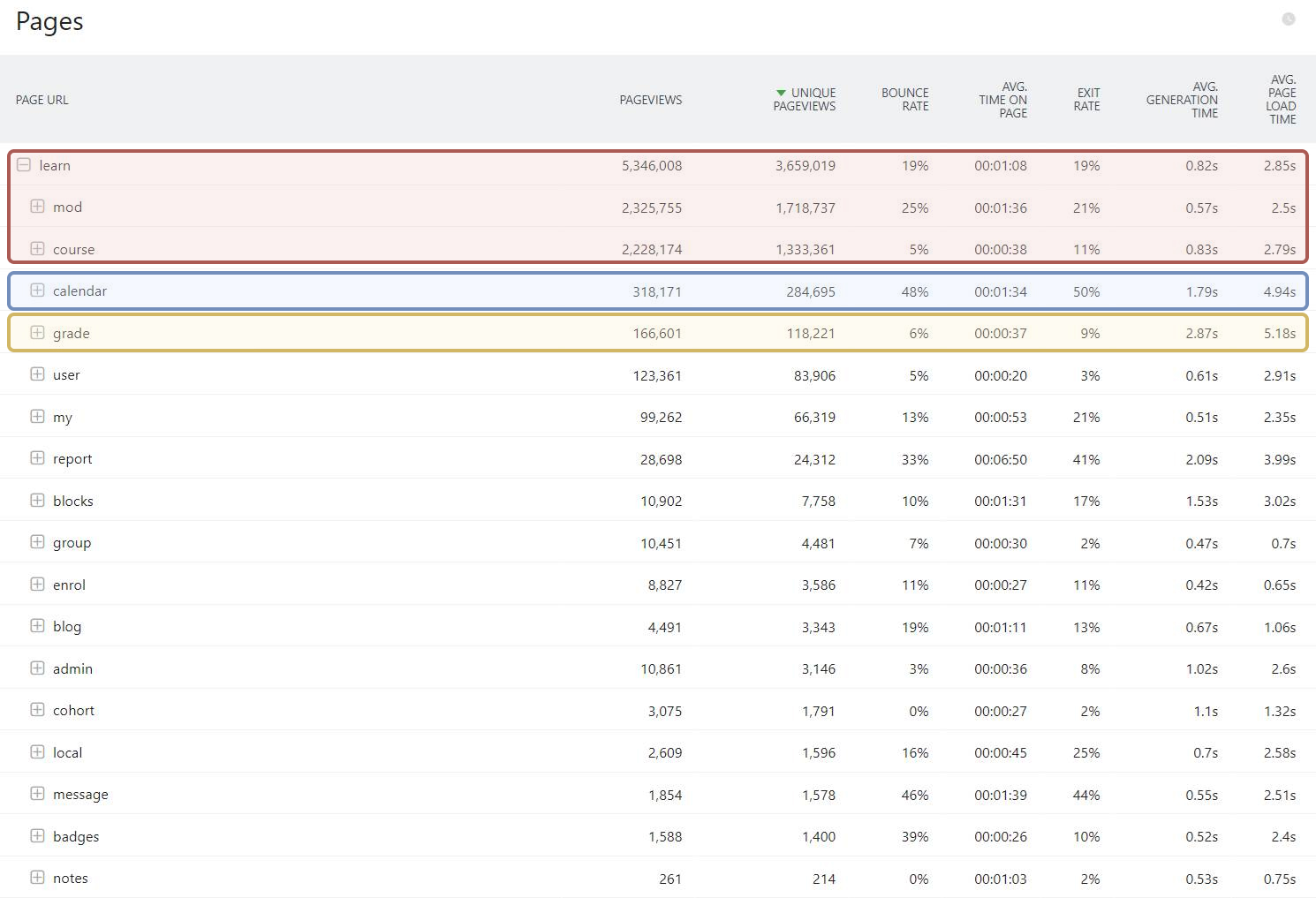1316x898 pixels.
Task: Expand the course subfolder
Action: pyautogui.click(x=37, y=249)
